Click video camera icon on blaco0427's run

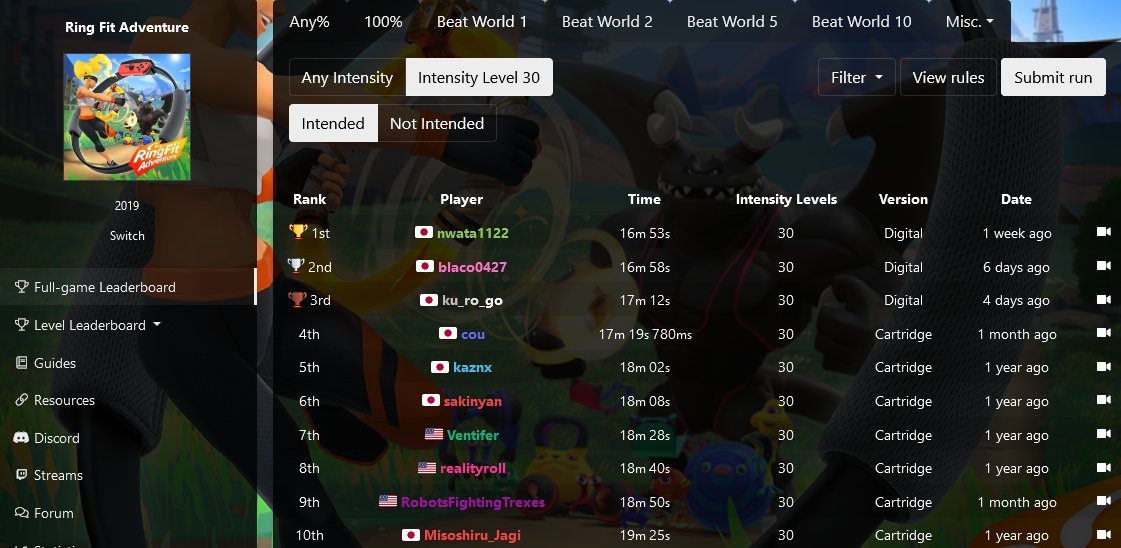click(x=1103, y=266)
